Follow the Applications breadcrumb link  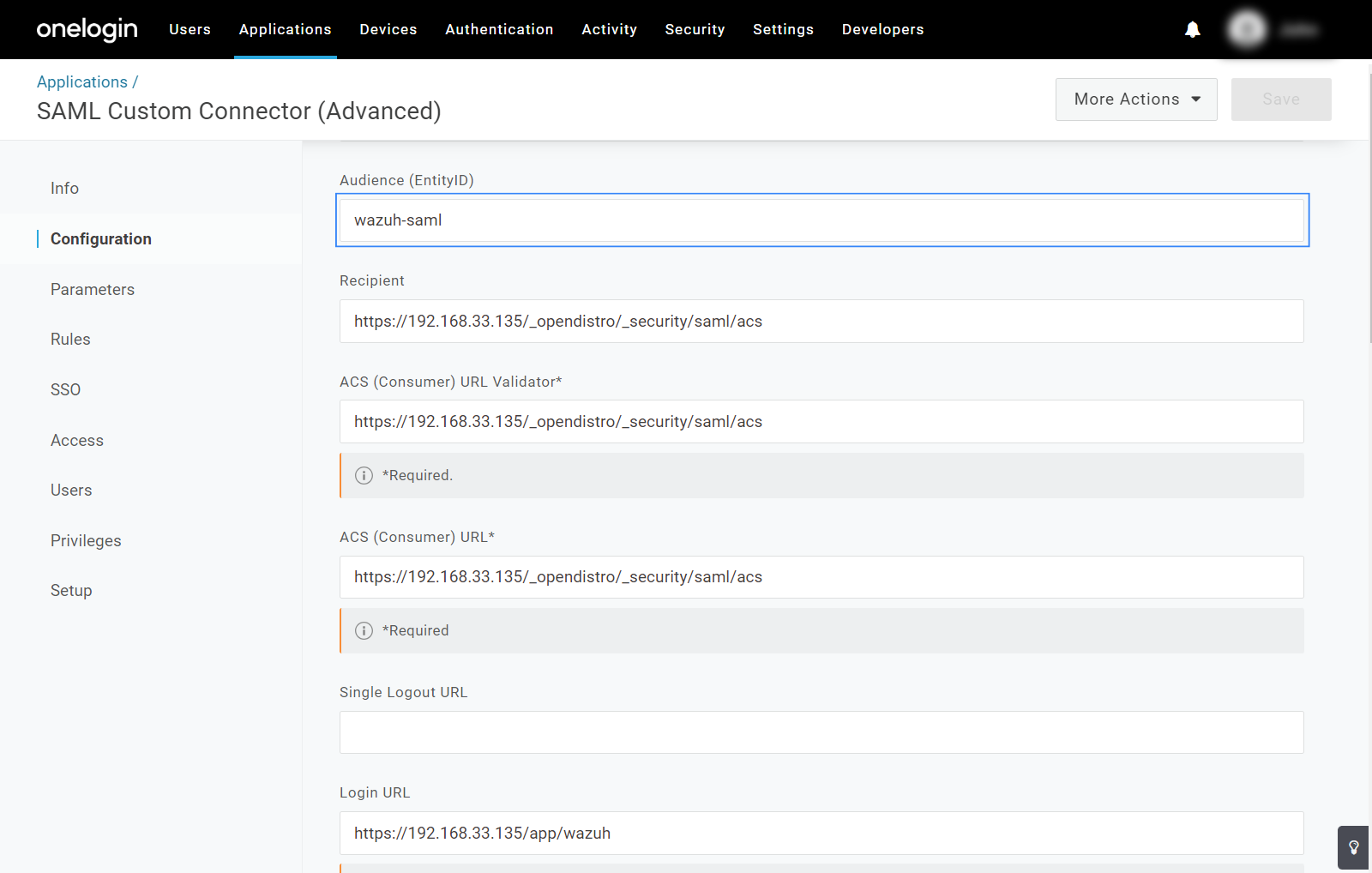(x=82, y=82)
